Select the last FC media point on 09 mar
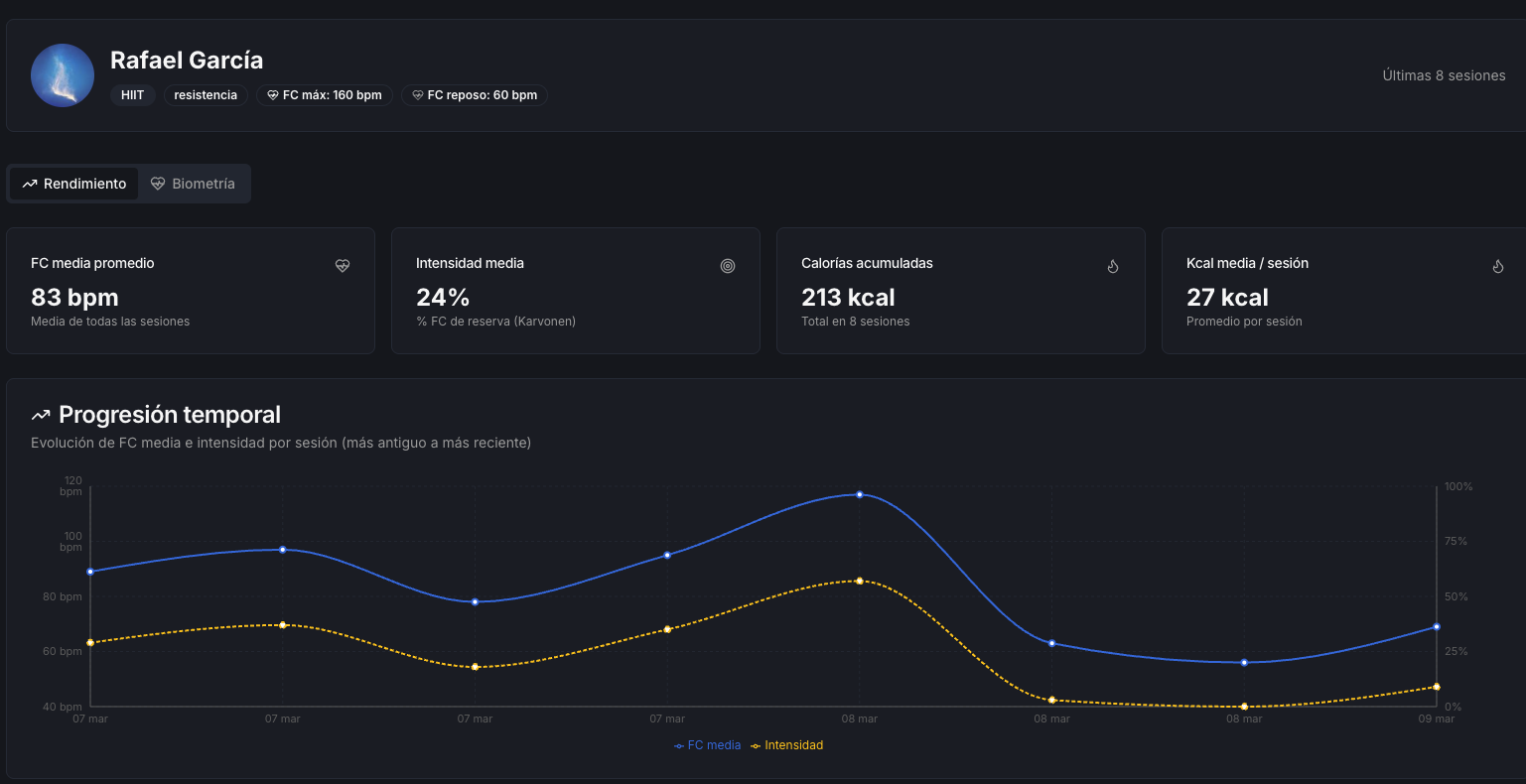The image size is (1526, 784). [x=1437, y=626]
